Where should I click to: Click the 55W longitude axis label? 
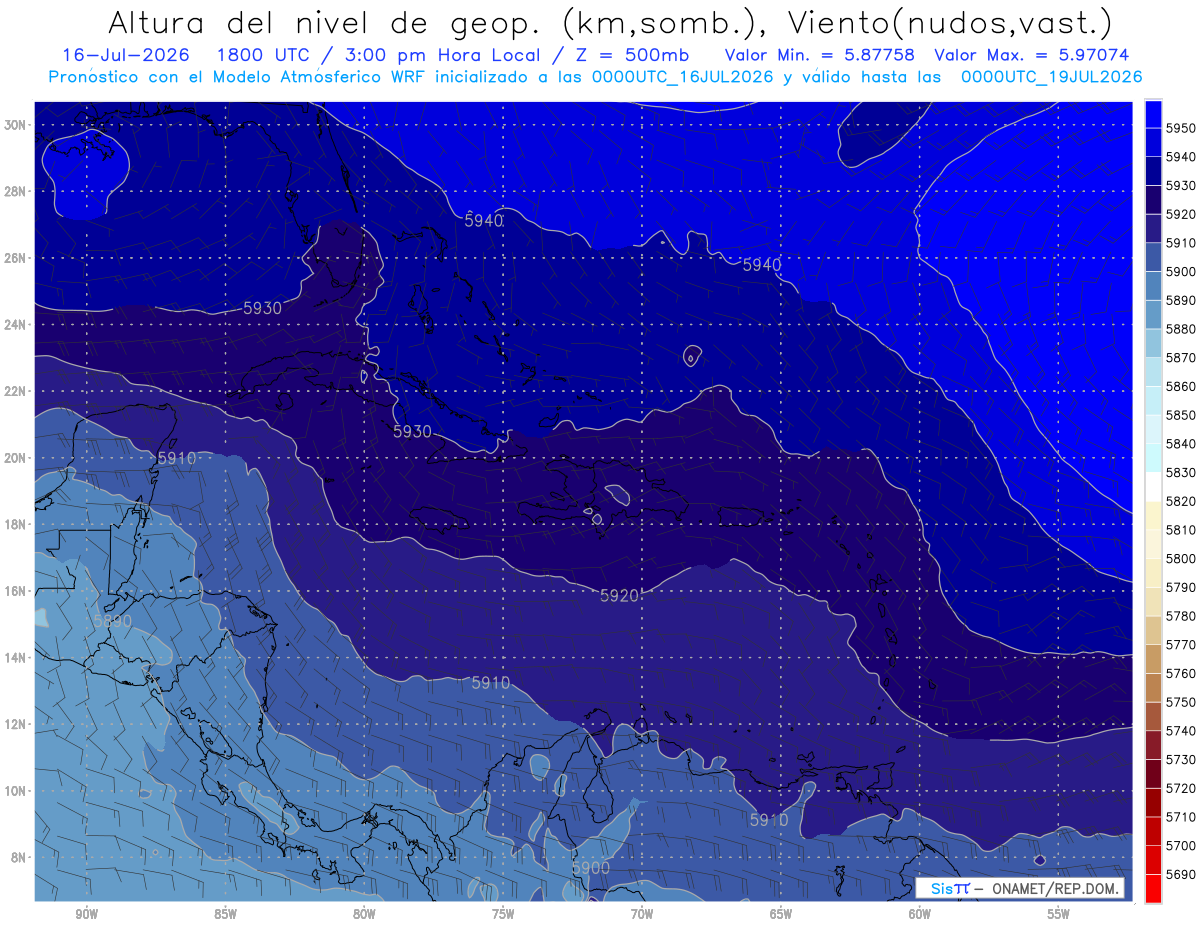1059,914
